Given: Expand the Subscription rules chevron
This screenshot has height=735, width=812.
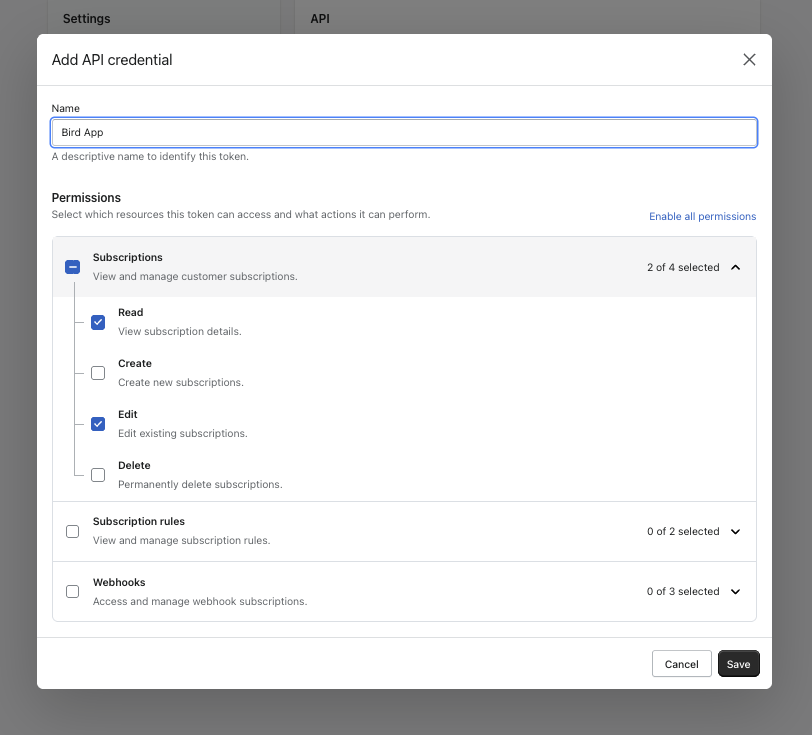Looking at the screenshot, I should coord(735,531).
